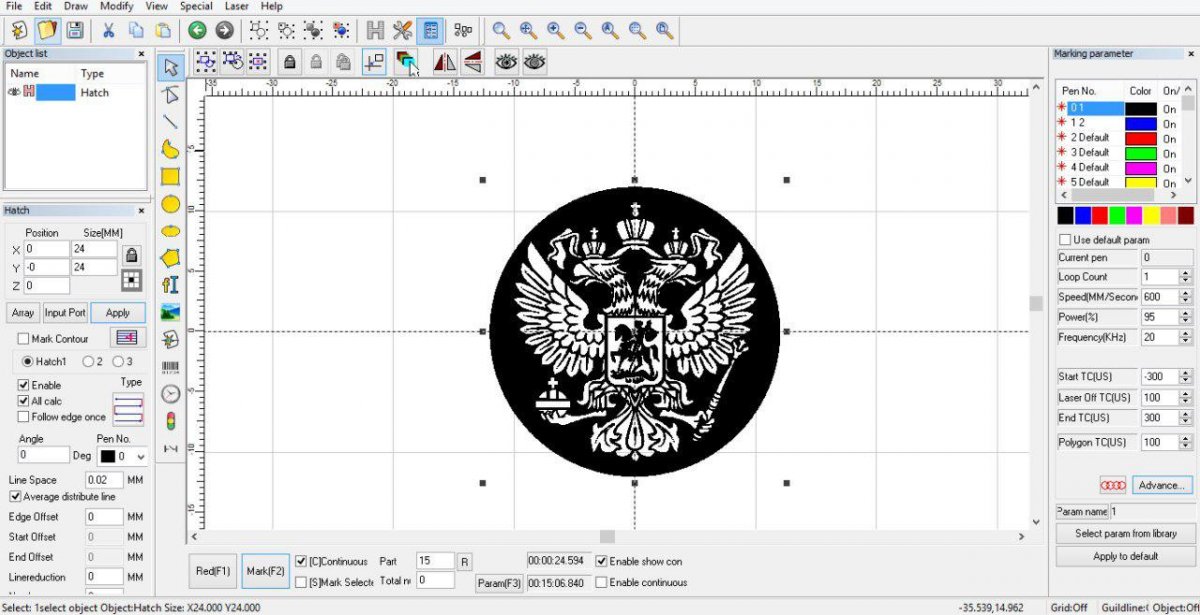Open the Special menu
The width and height of the screenshot is (1200, 615).
pyautogui.click(x=196, y=6)
